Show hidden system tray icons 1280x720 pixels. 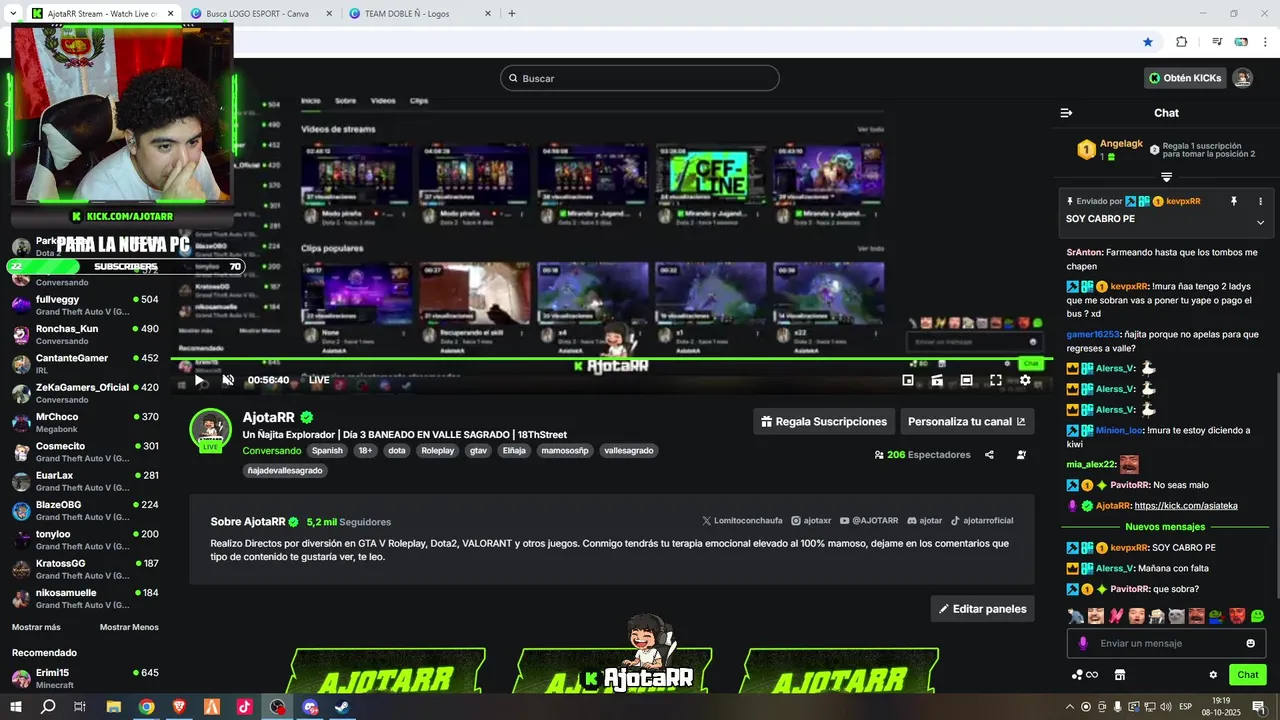1070,707
